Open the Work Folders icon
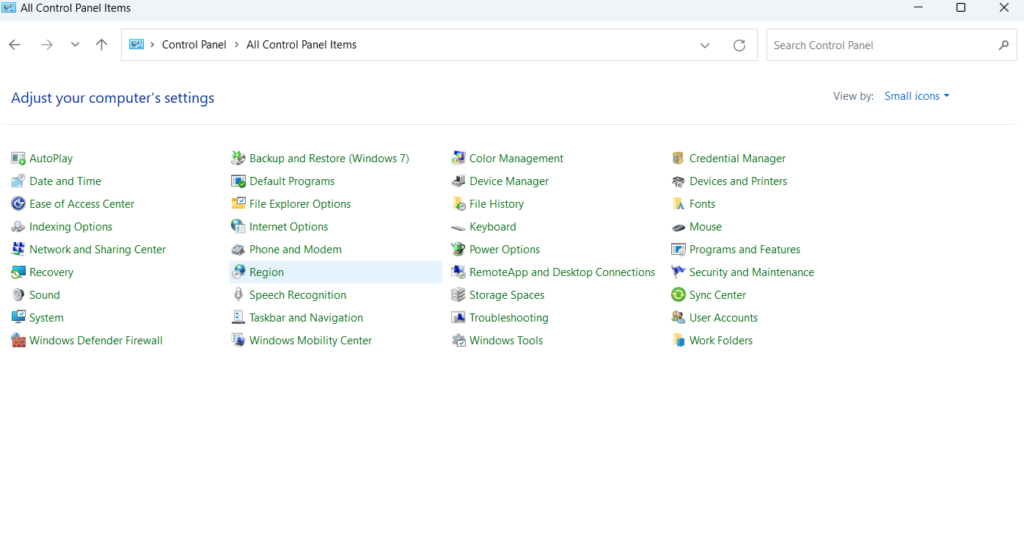 pos(679,340)
